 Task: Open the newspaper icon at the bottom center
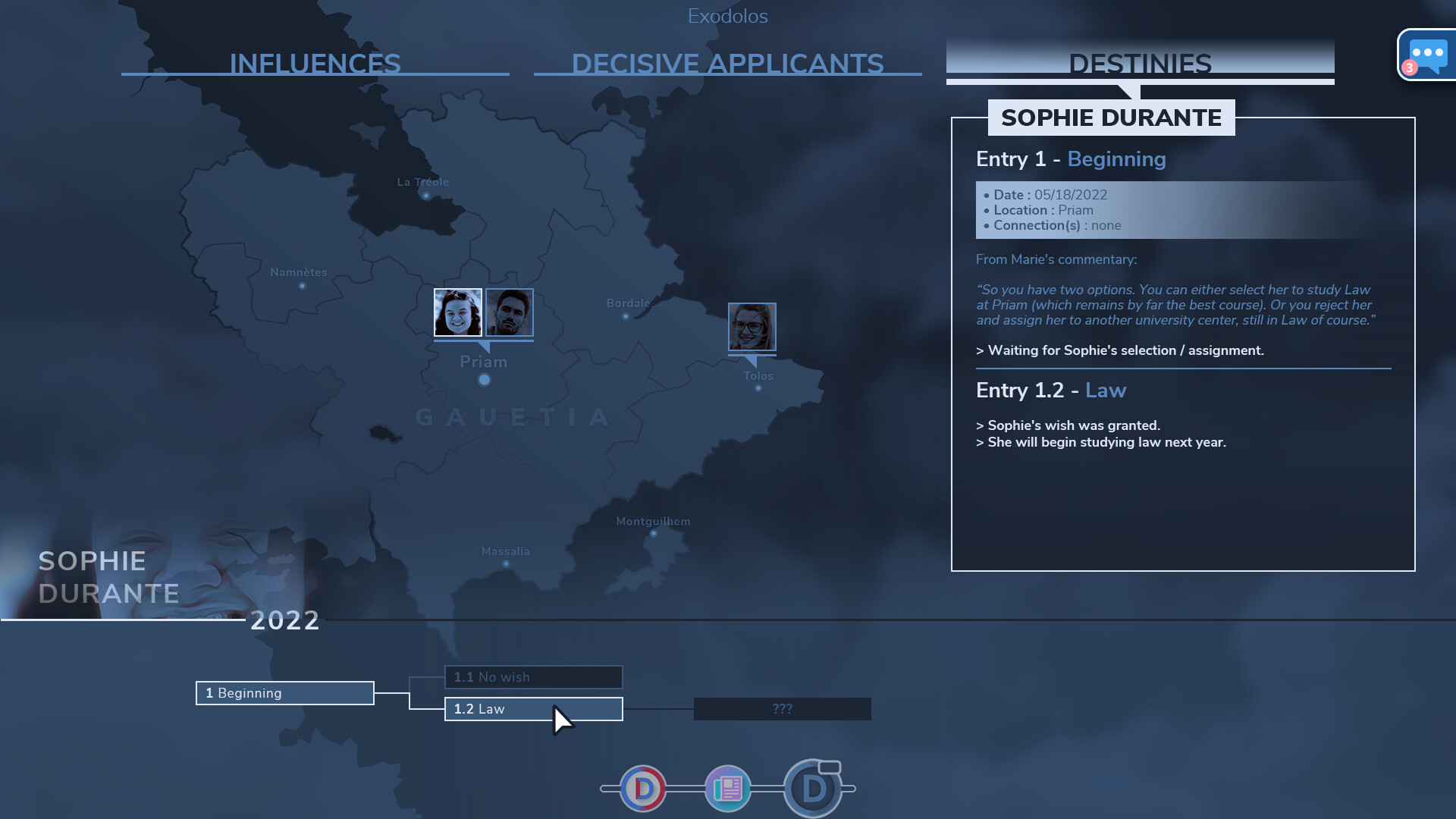click(727, 788)
